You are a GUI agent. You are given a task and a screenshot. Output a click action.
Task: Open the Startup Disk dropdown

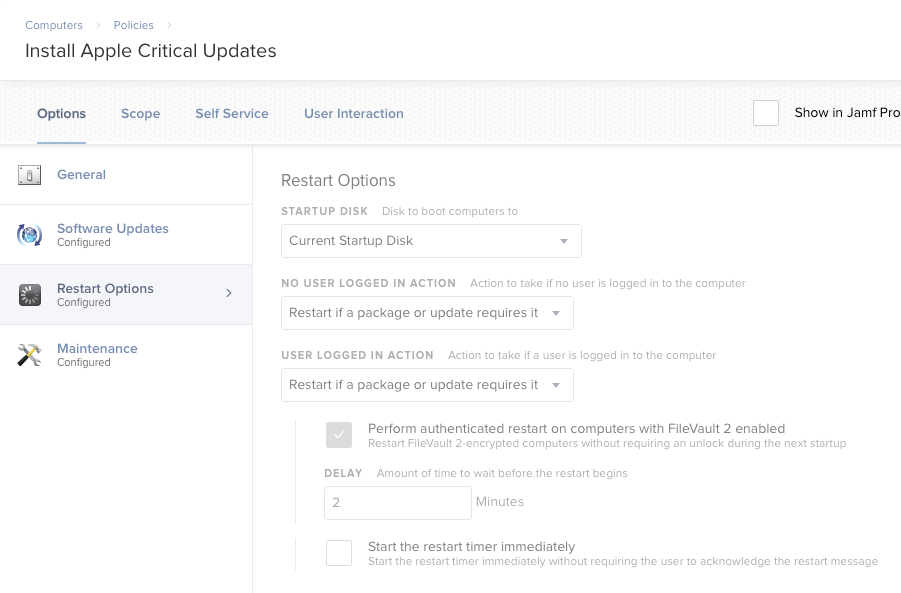431,241
